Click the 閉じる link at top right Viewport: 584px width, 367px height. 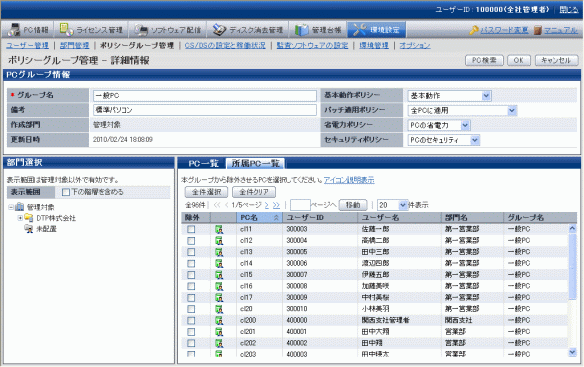(x=569, y=10)
